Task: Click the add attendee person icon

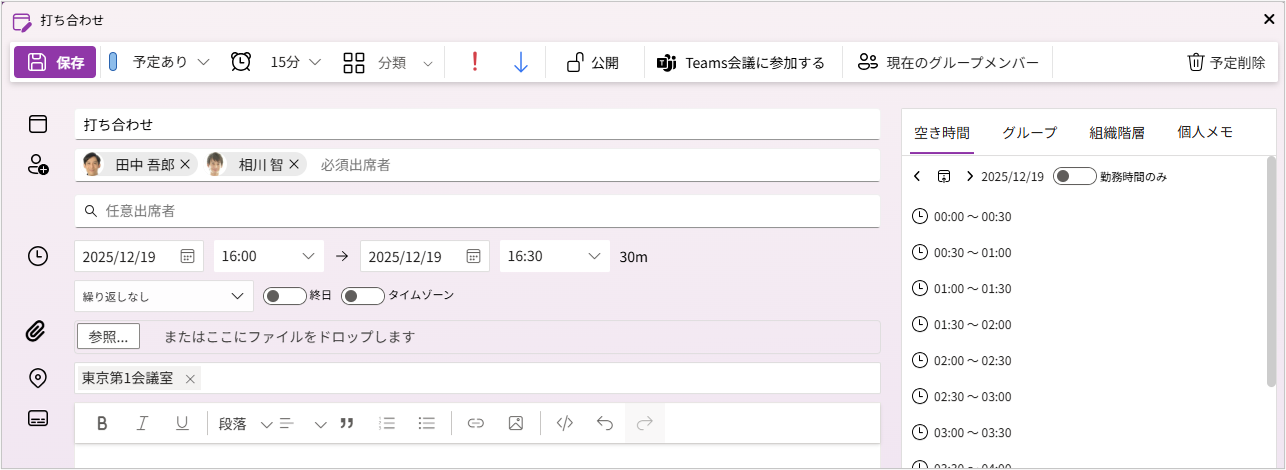Action: click(38, 165)
